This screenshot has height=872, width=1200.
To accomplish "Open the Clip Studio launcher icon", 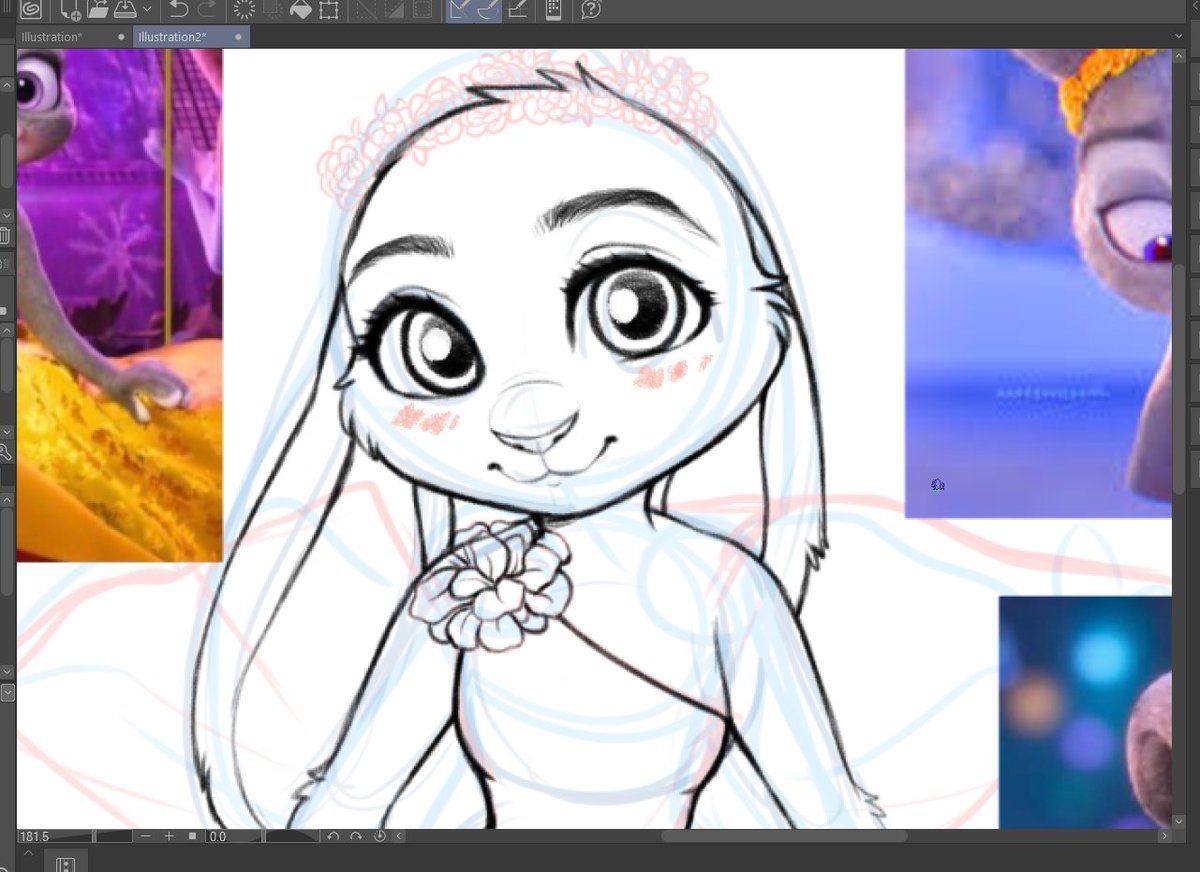I will [x=30, y=10].
